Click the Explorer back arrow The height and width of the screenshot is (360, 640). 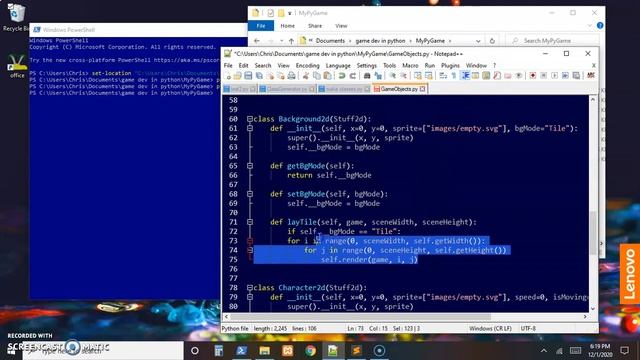click(x=256, y=41)
